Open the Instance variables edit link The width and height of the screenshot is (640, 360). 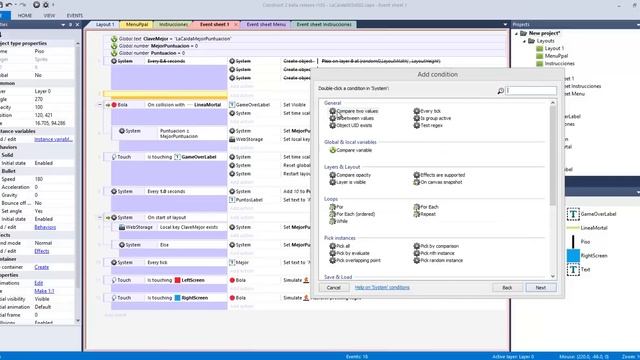tap(53, 139)
